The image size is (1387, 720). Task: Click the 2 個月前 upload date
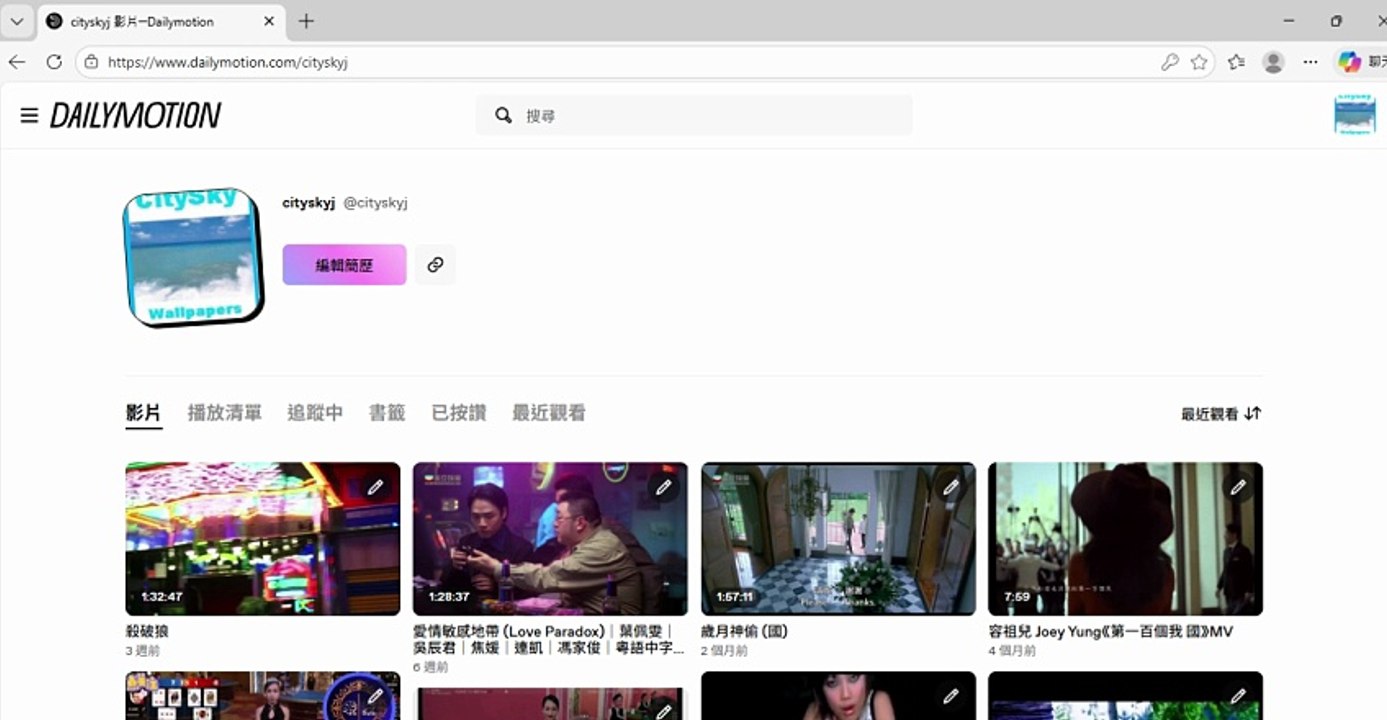tap(724, 651)
